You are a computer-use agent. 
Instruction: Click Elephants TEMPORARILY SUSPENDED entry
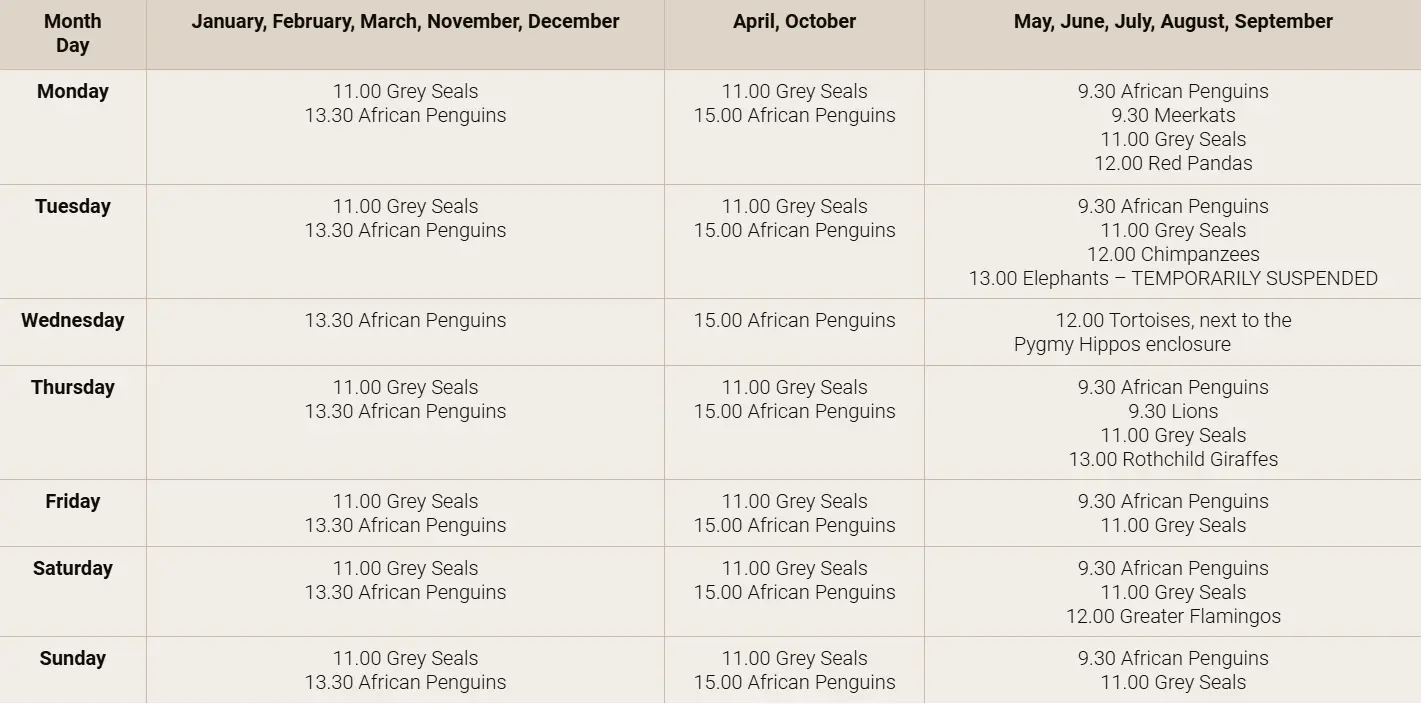pyautogui.click(x=1173, y=278)
